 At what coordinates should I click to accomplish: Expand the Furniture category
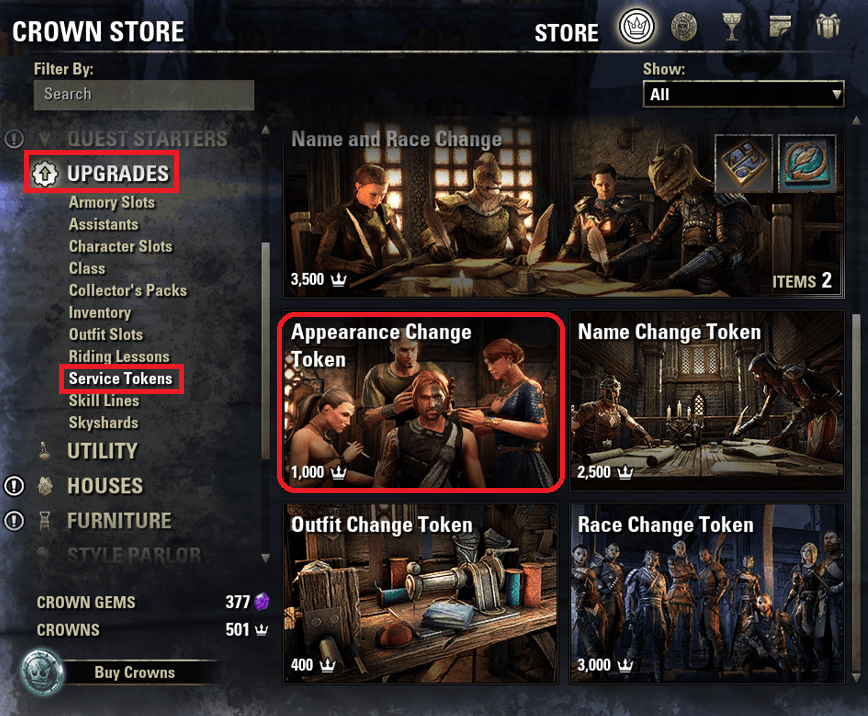click(x=118, y=521)
